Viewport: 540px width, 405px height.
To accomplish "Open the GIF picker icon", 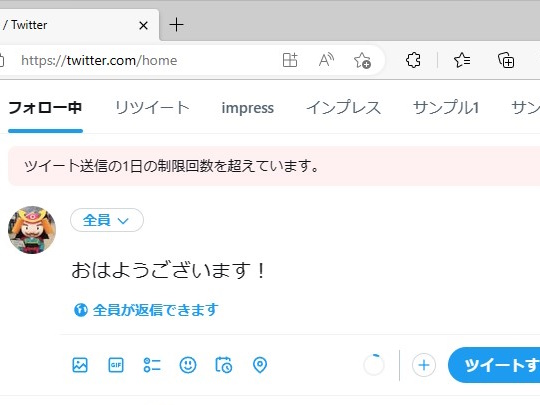I will pos(116,365).
